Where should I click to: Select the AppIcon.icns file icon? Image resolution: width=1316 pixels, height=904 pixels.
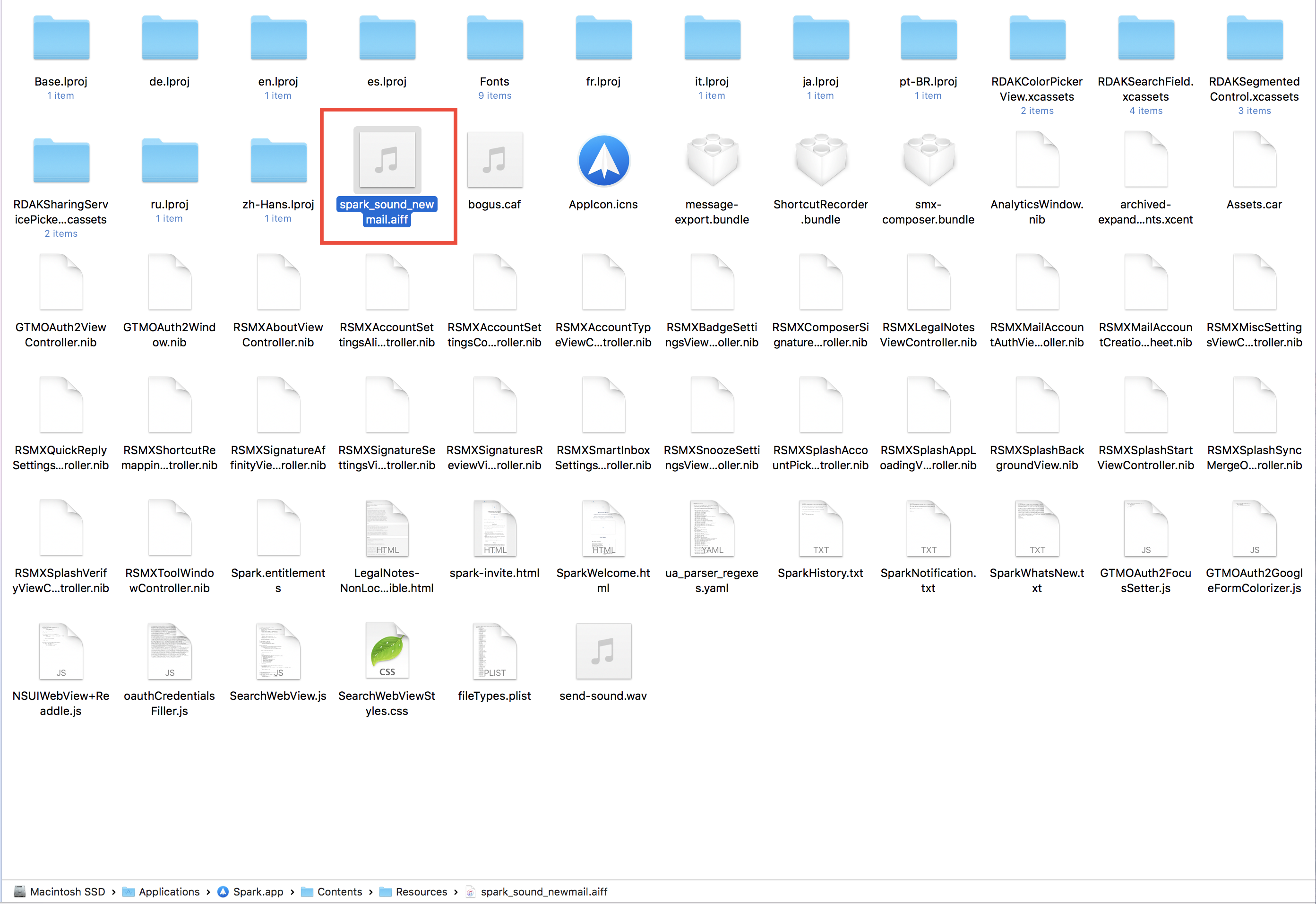[x=603, y=161]
